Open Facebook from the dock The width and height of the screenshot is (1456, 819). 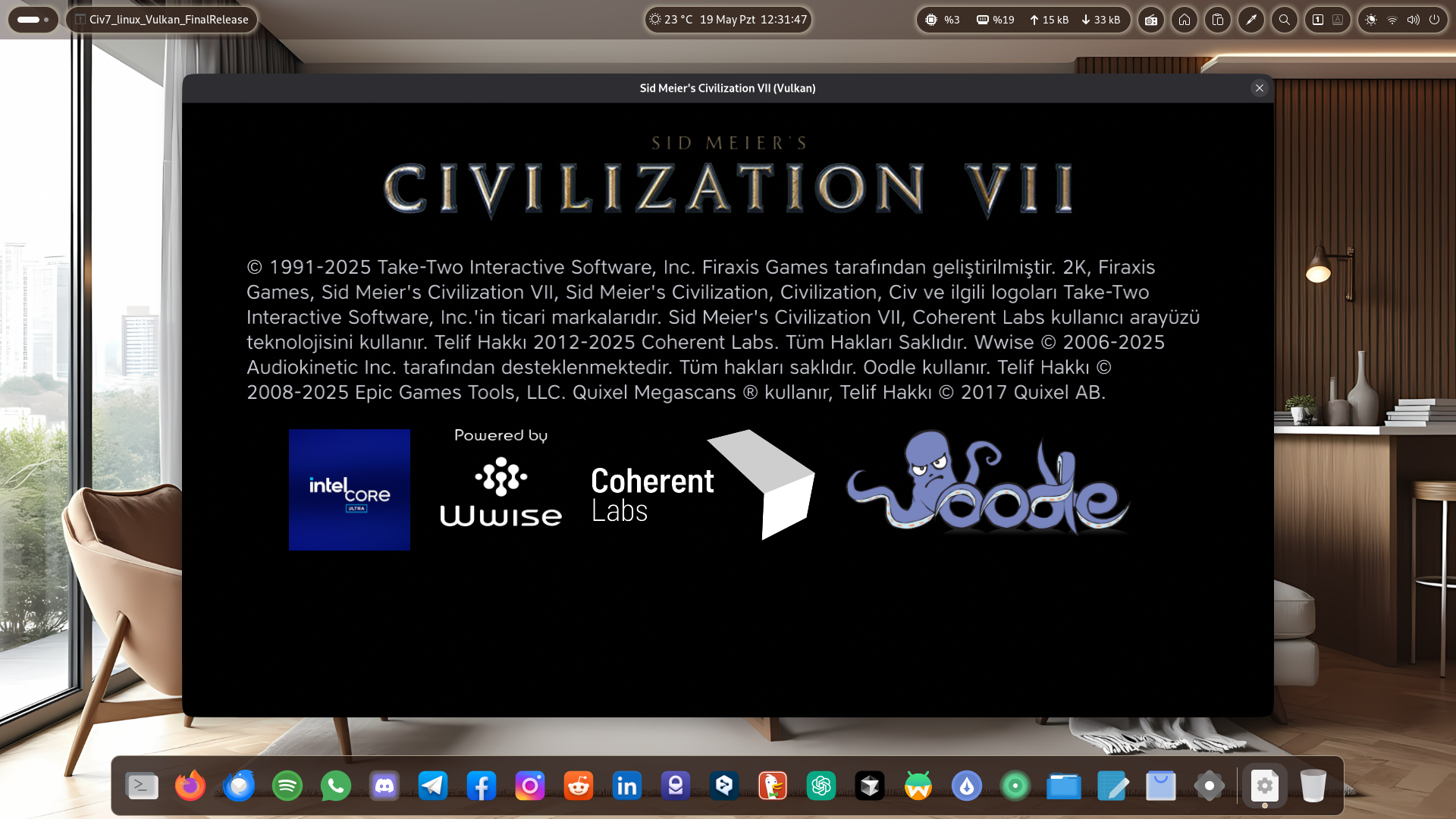point(482,786)
